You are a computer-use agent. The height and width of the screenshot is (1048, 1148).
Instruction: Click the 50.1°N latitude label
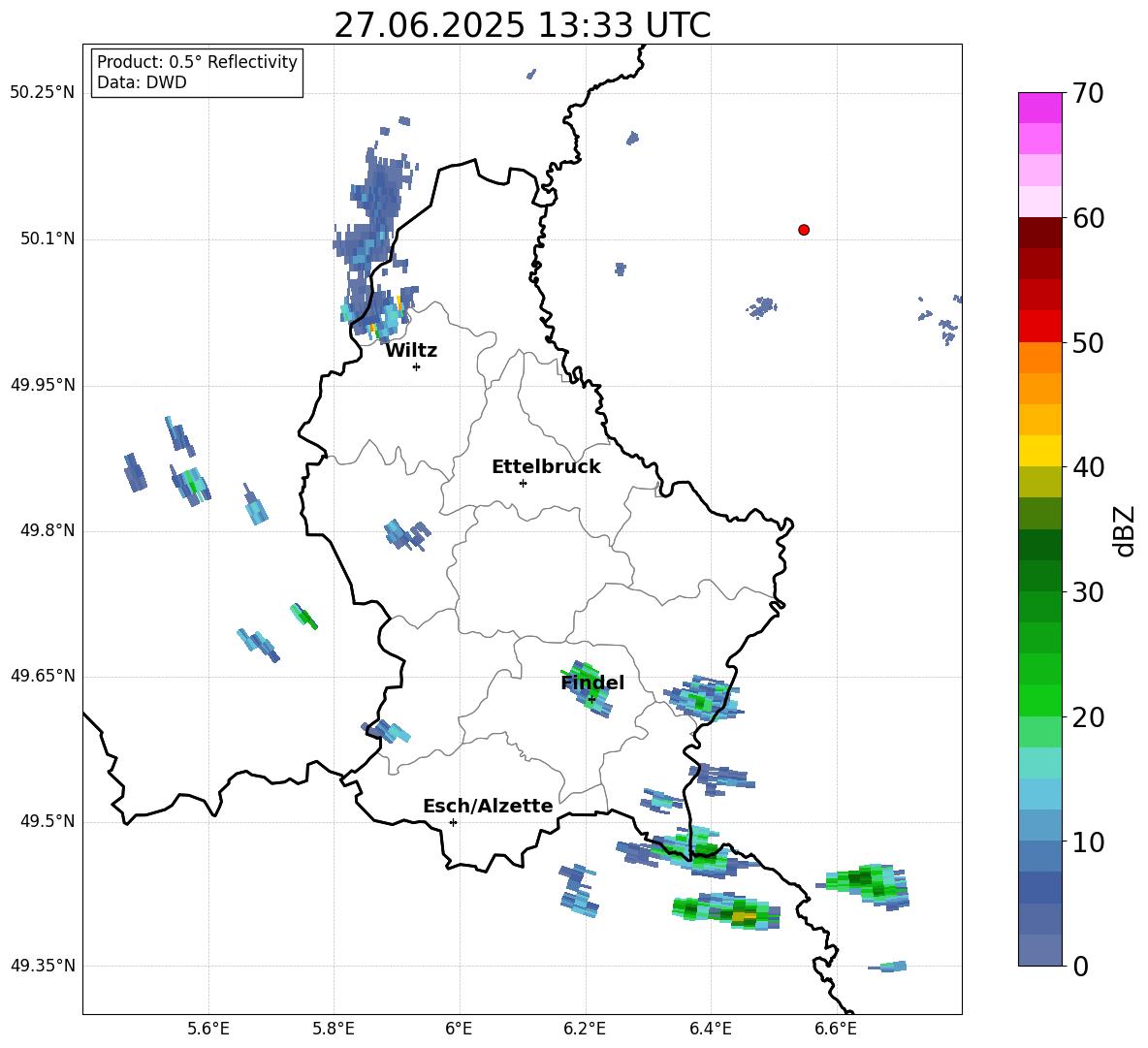48,238
